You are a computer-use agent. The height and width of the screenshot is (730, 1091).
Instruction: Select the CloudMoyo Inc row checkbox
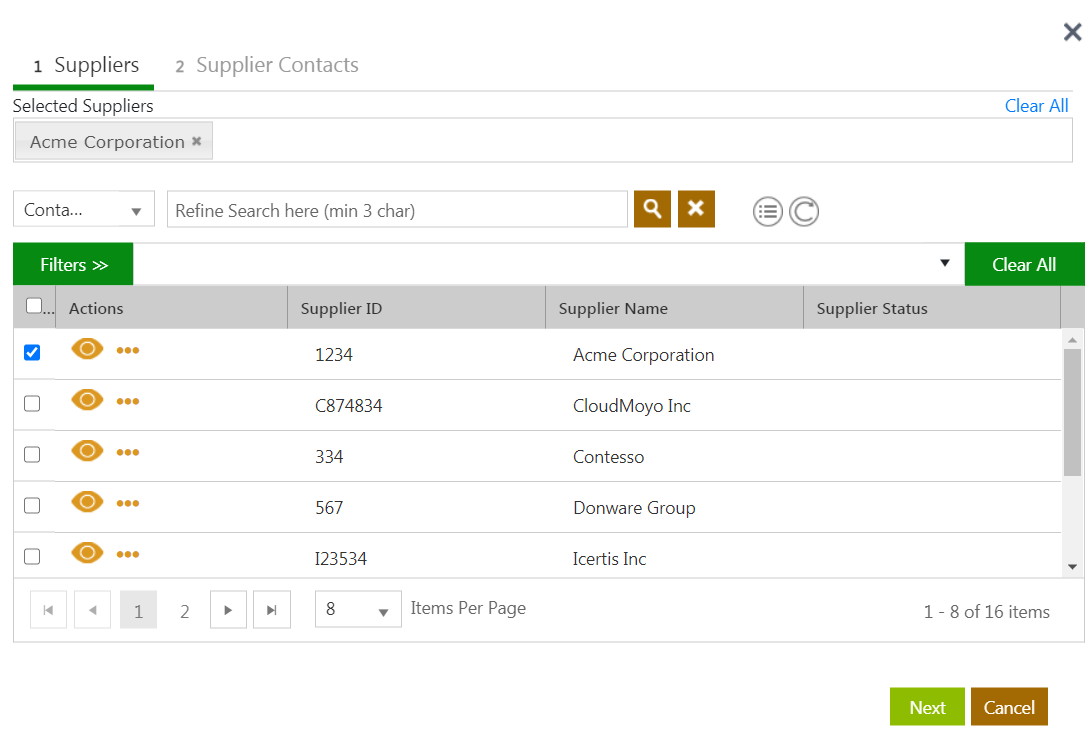click(x=32, y=404)
